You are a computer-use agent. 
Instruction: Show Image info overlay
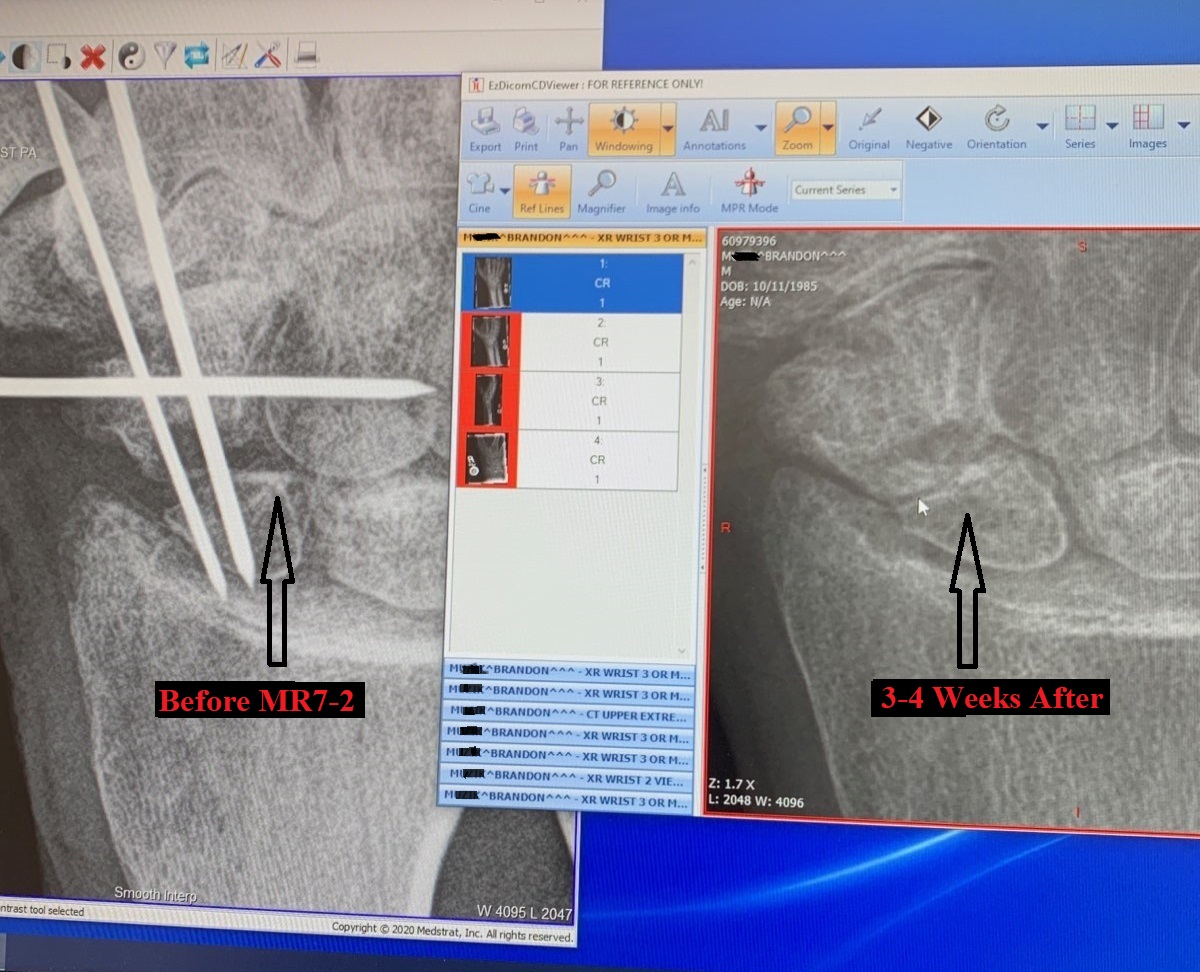(x=673, y=192)
